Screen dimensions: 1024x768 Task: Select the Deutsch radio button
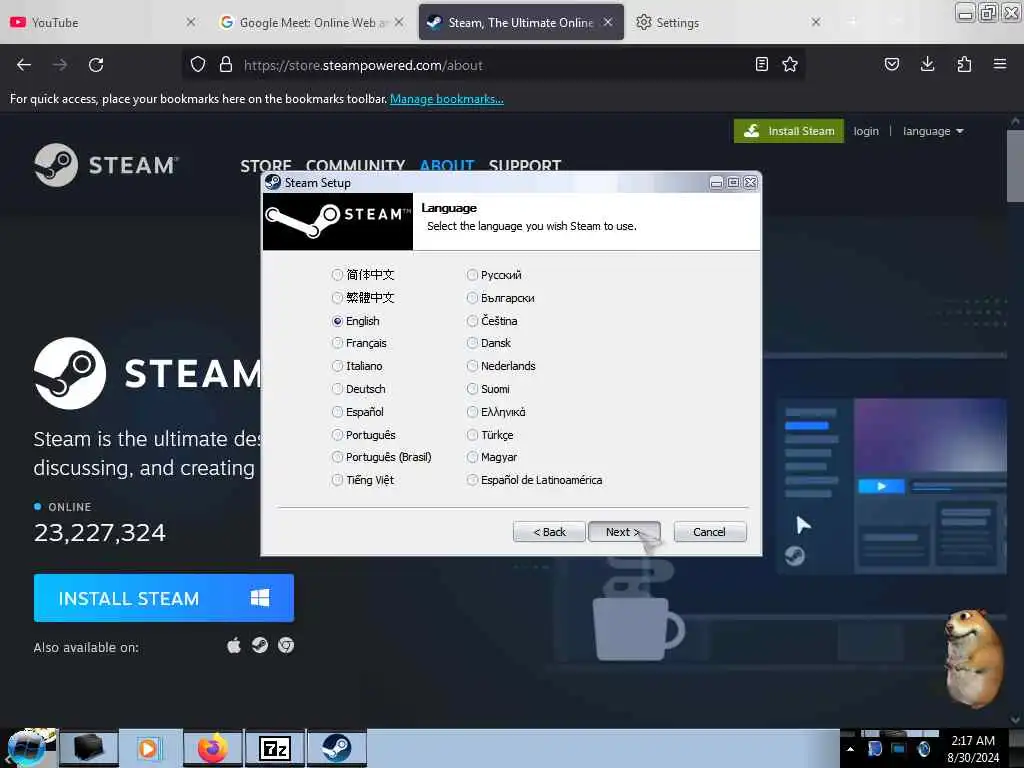click(x=338, y=389)
